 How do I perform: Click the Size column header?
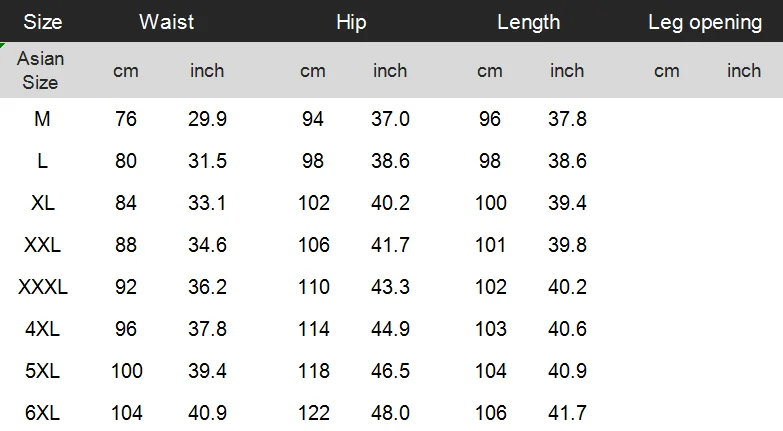pyautogui.click(x=42, y=22)
